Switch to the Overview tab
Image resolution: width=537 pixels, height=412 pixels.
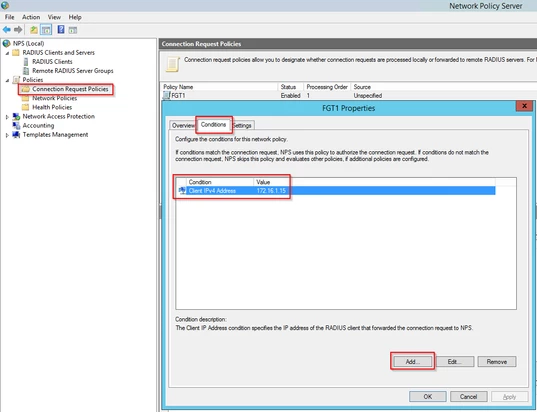pyautogui.click(x=183, y=125)
